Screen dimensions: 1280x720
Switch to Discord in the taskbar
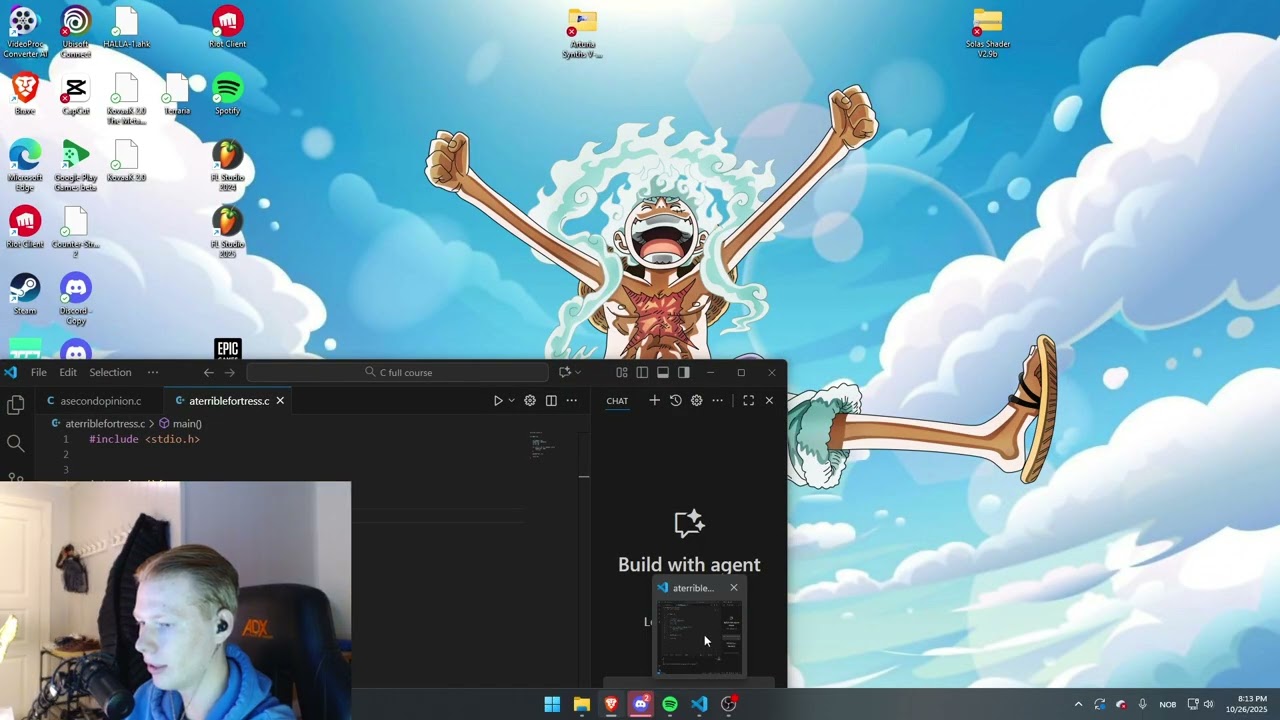click(x=640, y=704)
